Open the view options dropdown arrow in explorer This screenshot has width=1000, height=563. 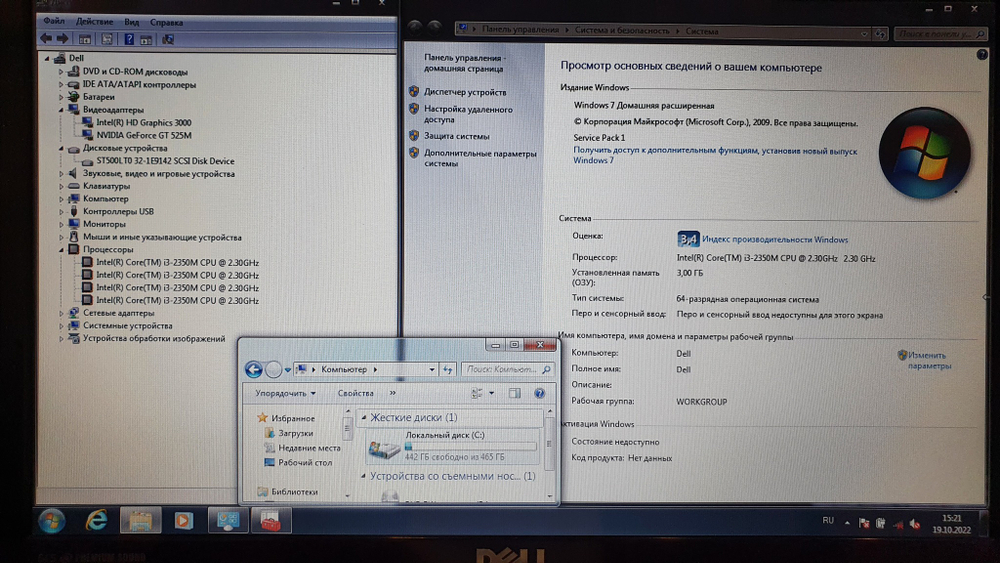coord(491,393)
